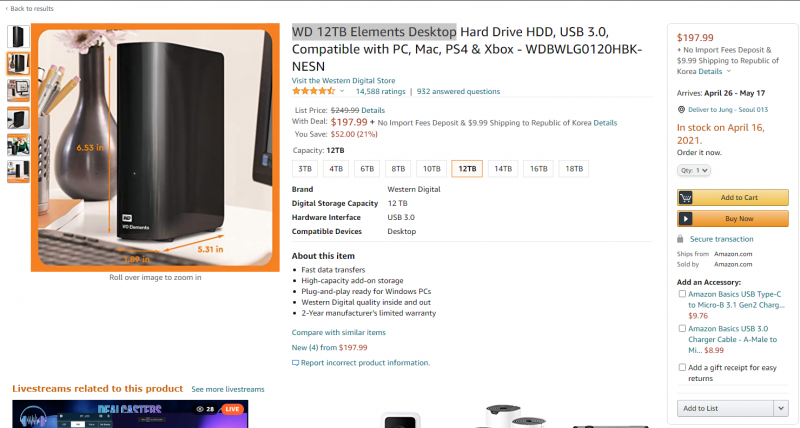Check Amazon Basics USB Type-C accessory

pos(682,294)
